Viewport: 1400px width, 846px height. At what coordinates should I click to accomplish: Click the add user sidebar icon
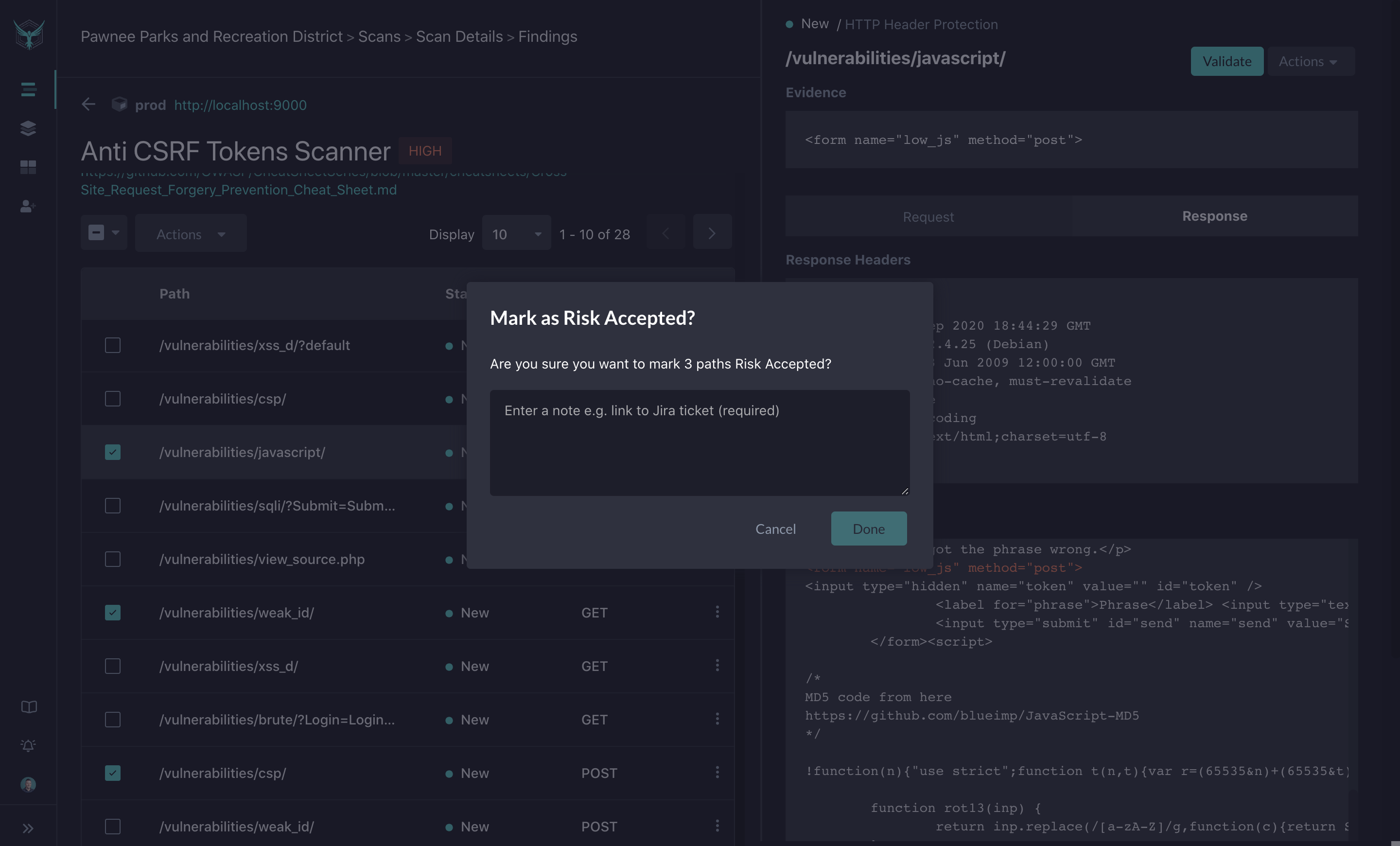pos(28,207)
